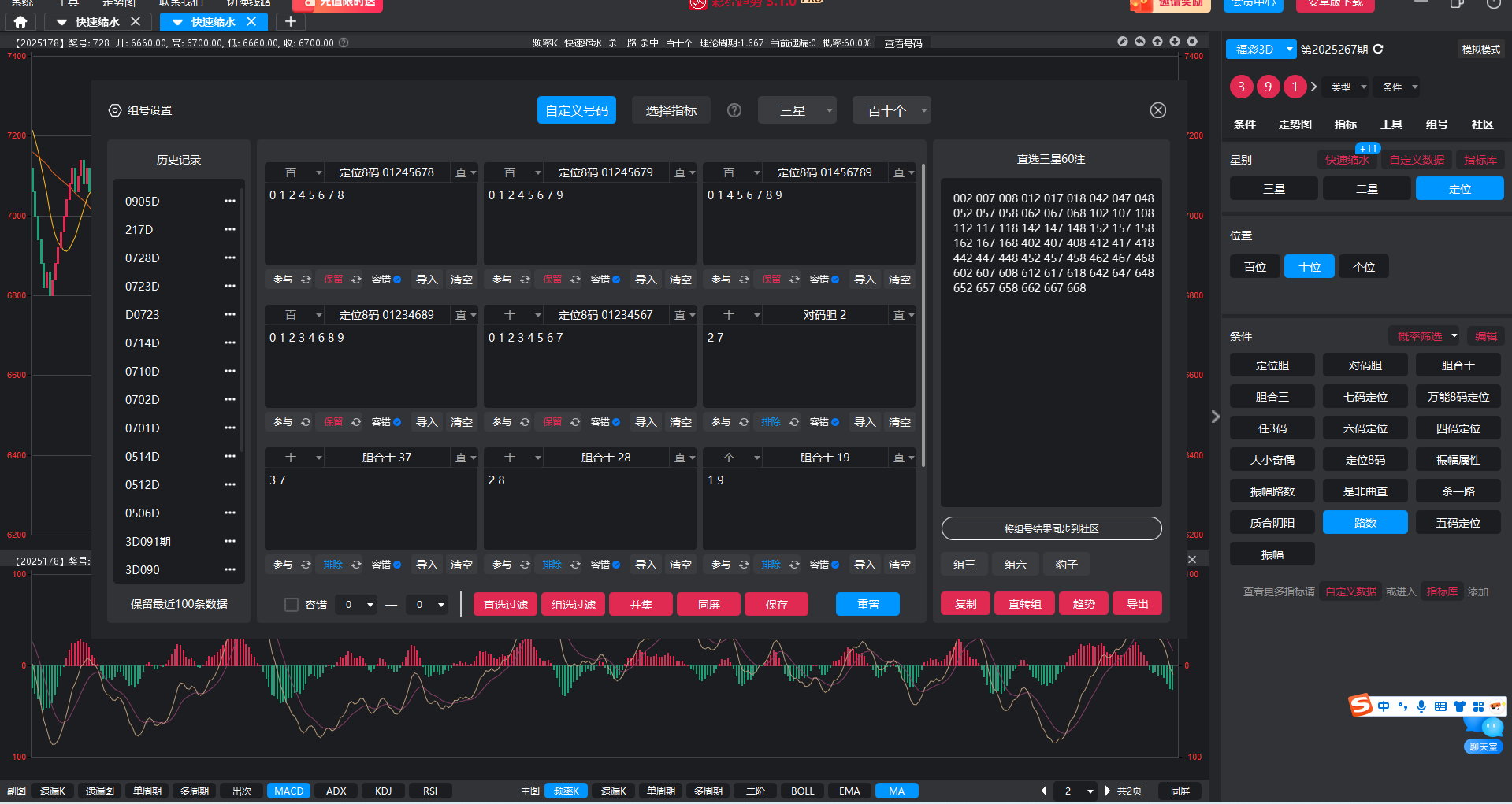Click the red 直选过滤 button
The width and height of the screenshot is (1512, 804).
(505, 605)
